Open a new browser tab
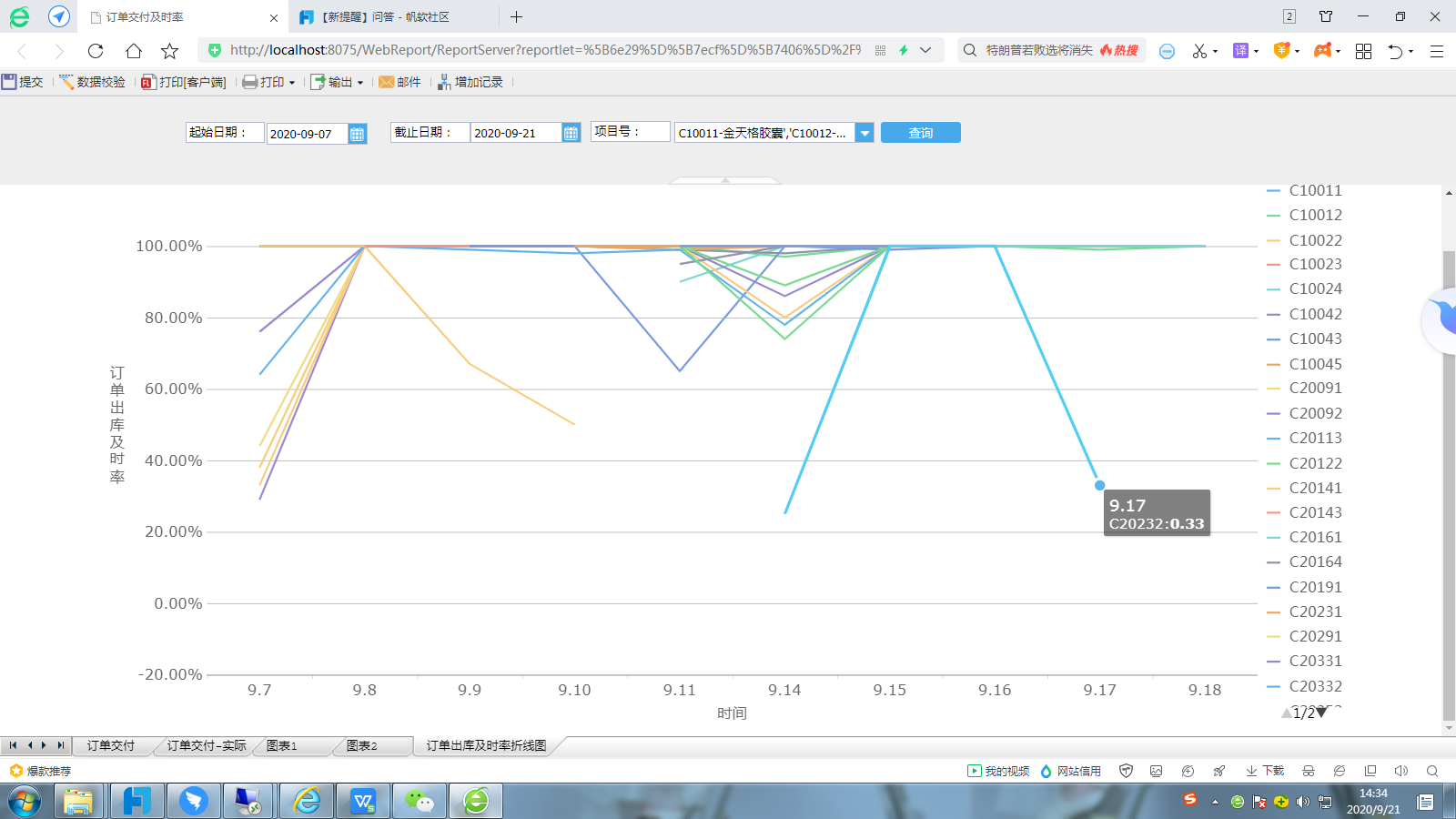 point(516,17)
